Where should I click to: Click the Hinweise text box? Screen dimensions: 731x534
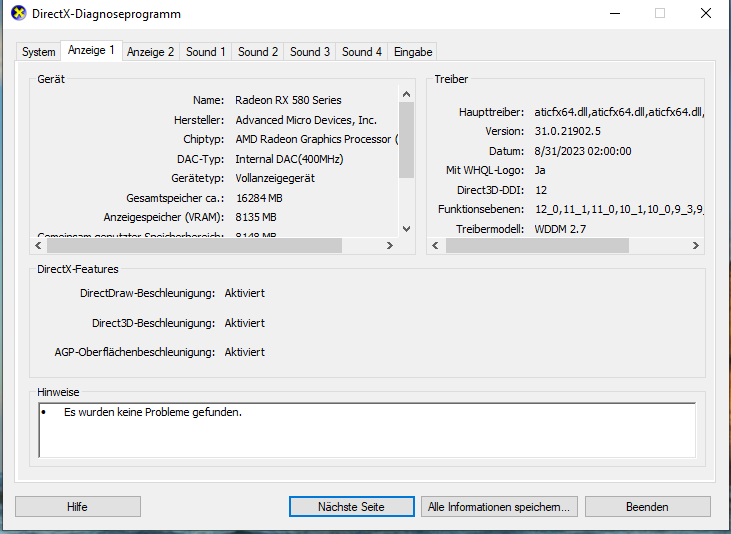pyautogui.click(x=367, y=430)
